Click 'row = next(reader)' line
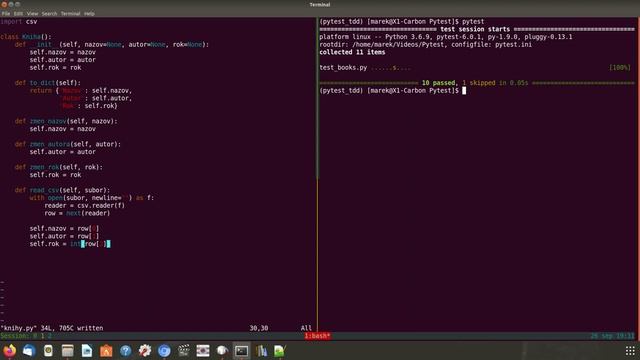 click(77, 213)
